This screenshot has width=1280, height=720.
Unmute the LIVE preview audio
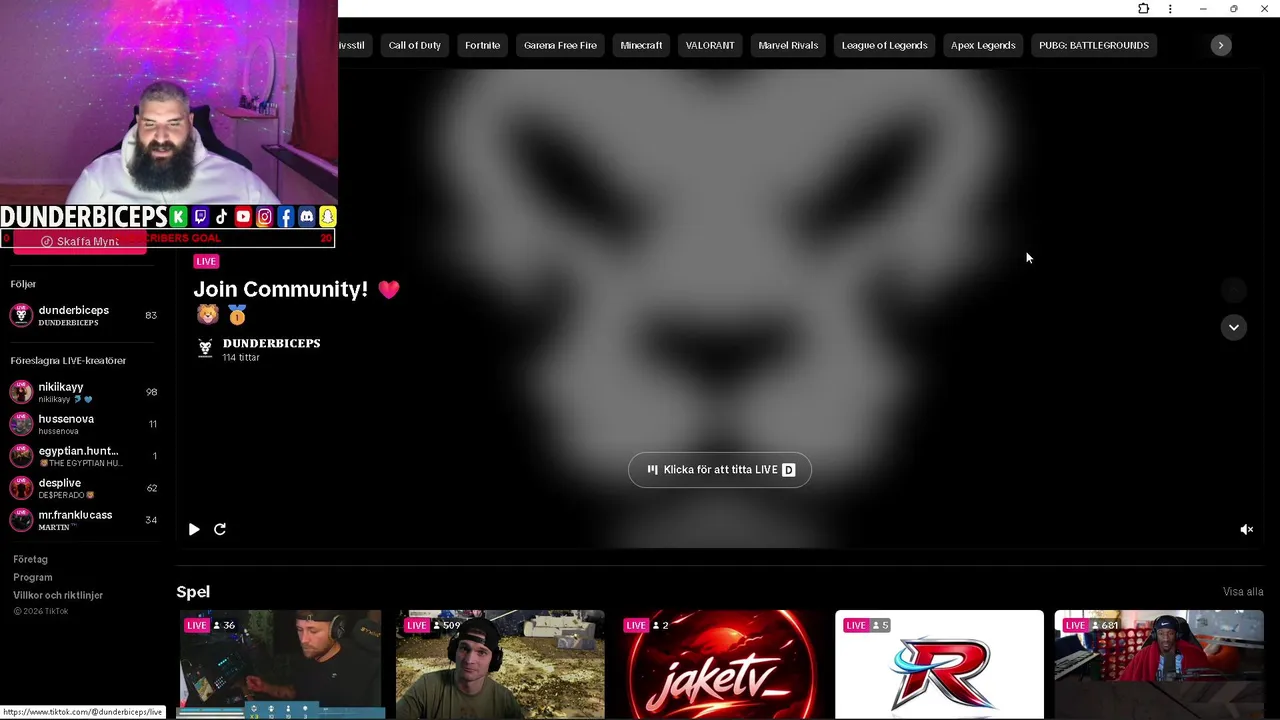point(1246,529)
